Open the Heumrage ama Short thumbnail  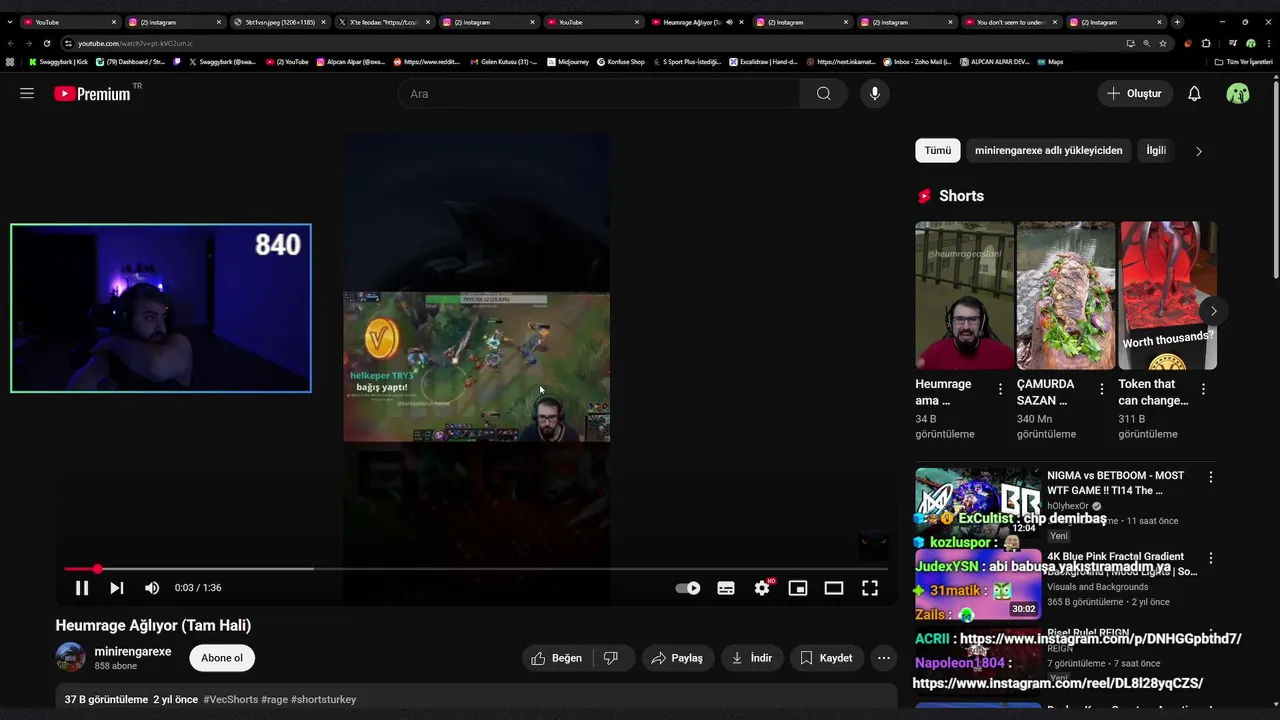click(x=964, y=296)
